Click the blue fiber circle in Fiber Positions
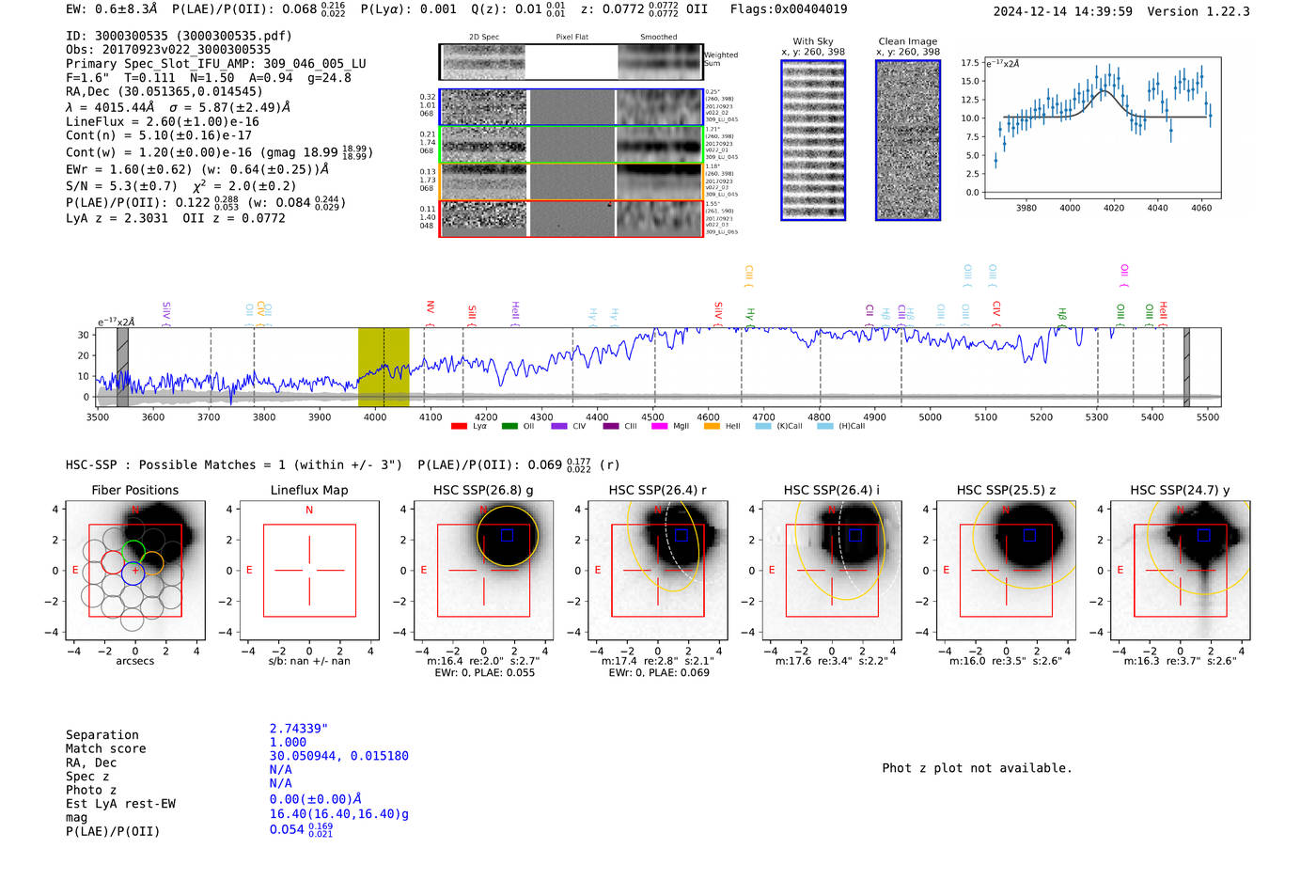The image size is (1316, 896). coord(133,573)
